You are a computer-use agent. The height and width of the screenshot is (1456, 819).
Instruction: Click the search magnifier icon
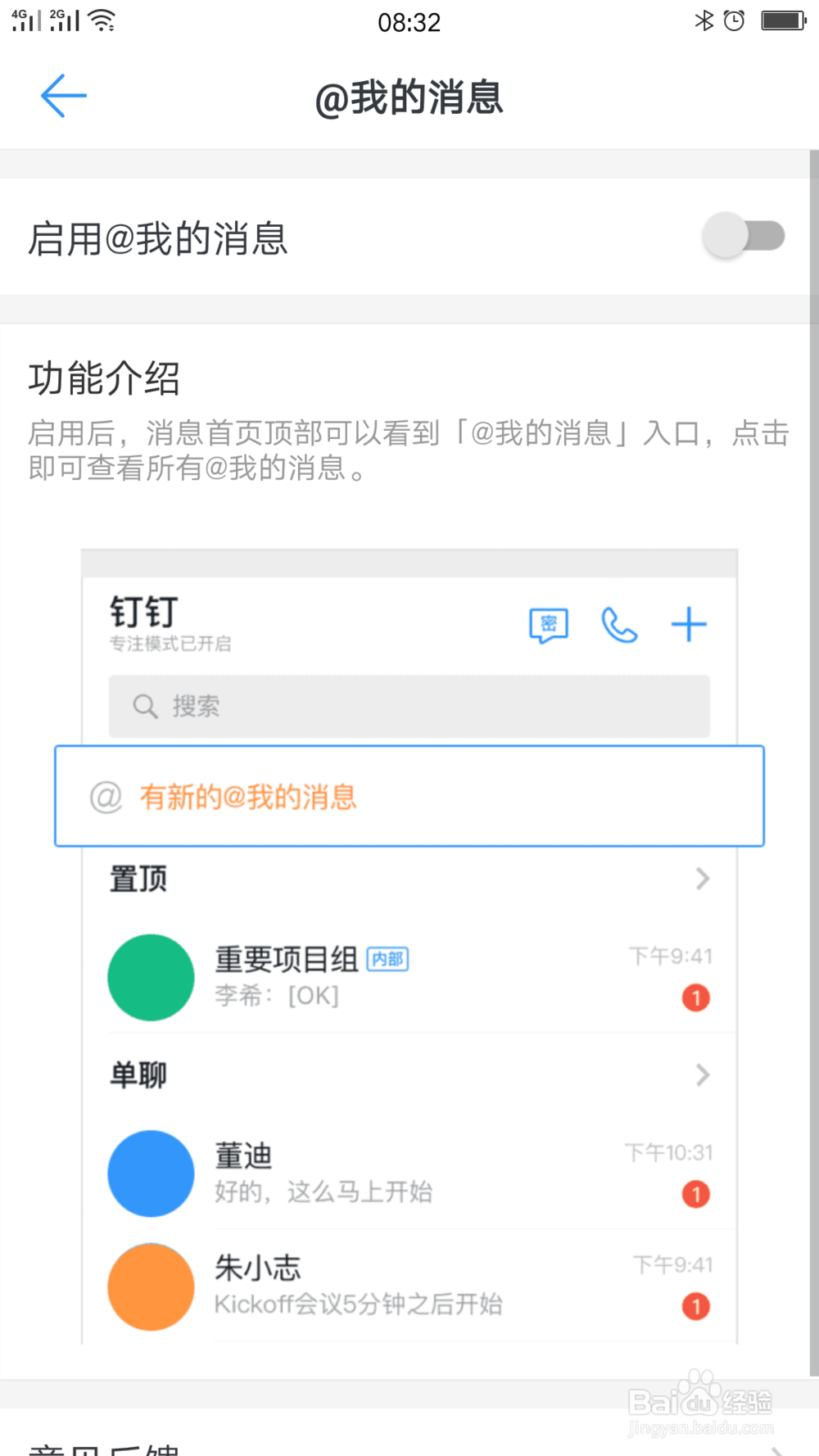click(145, 706)
